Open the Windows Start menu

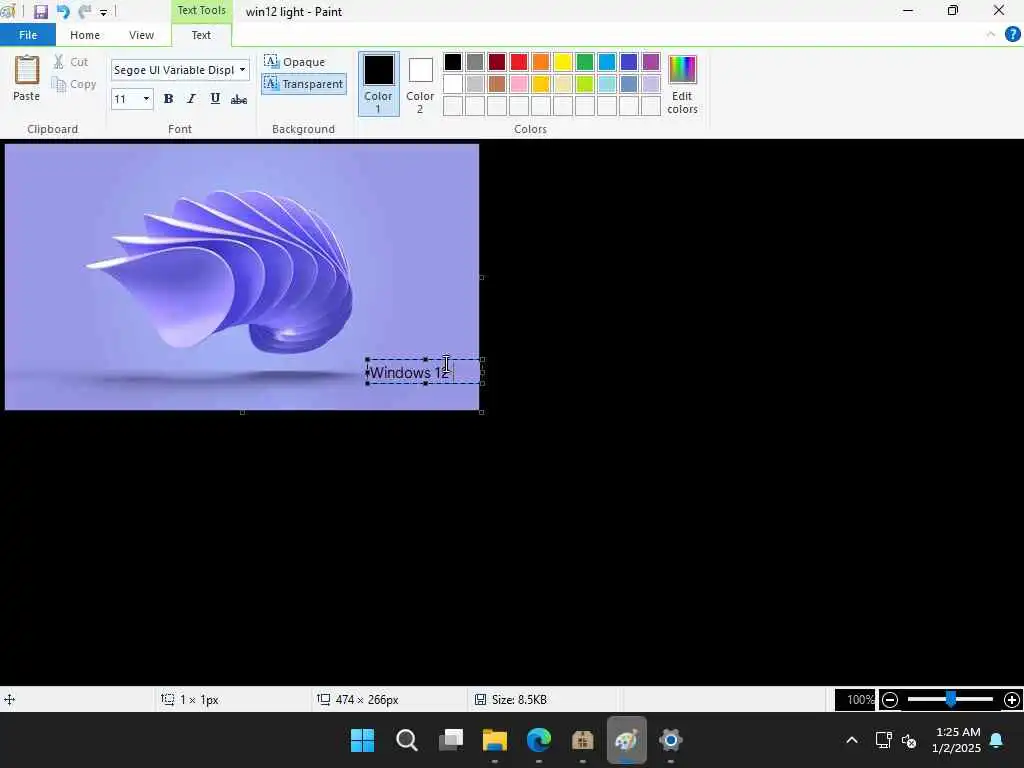tap(362, 740)
